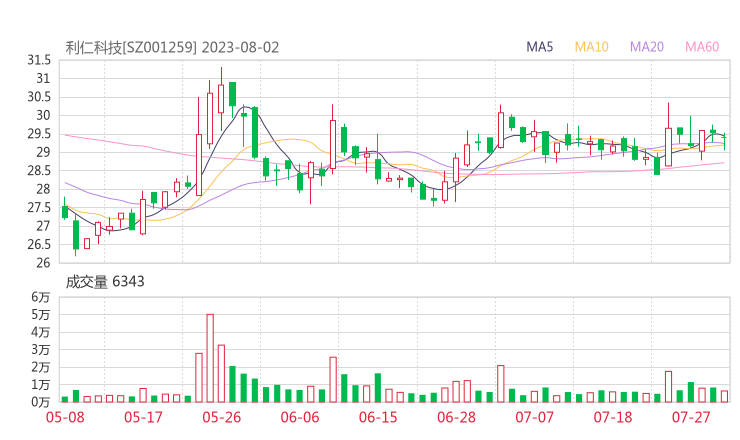
Task: Select the tallest volume bar near 5万
Action: 210,358
